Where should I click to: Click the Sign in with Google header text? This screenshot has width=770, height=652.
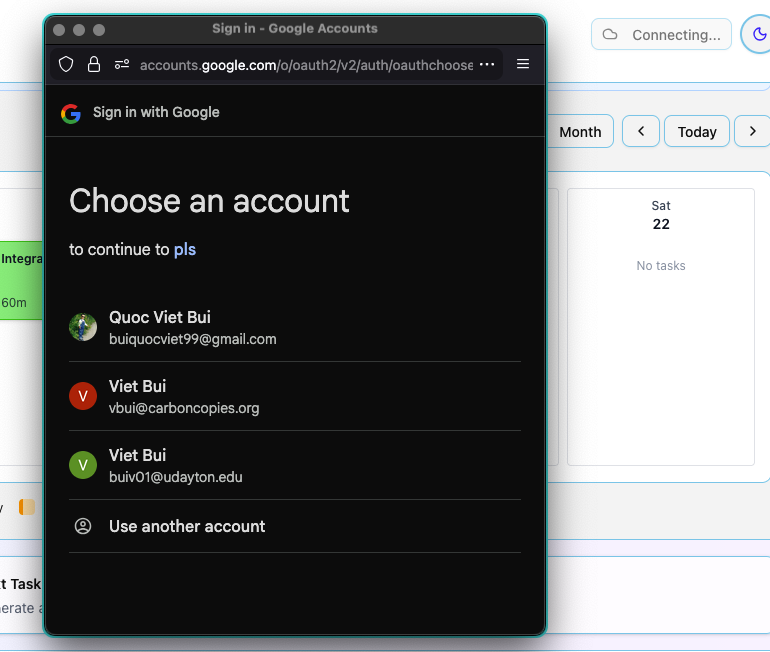click(156, 112)
